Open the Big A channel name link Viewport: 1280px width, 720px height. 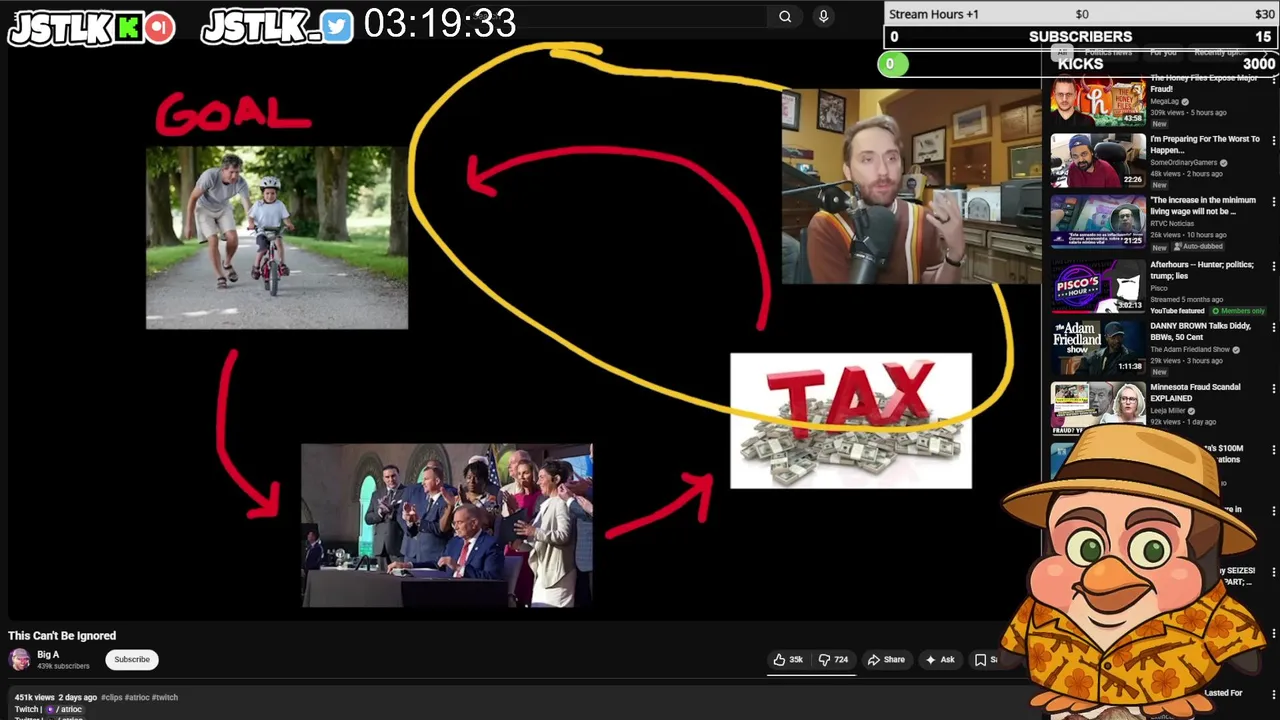(x=48, y=655)
